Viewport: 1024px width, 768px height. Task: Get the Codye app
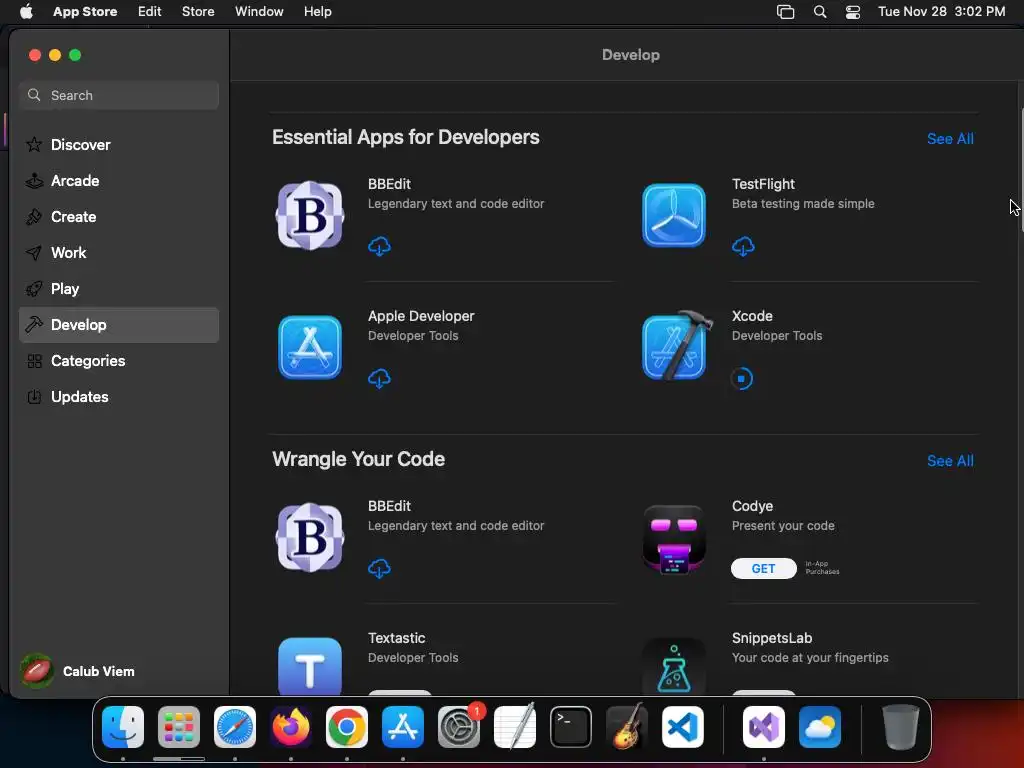(x=763, y=568)
